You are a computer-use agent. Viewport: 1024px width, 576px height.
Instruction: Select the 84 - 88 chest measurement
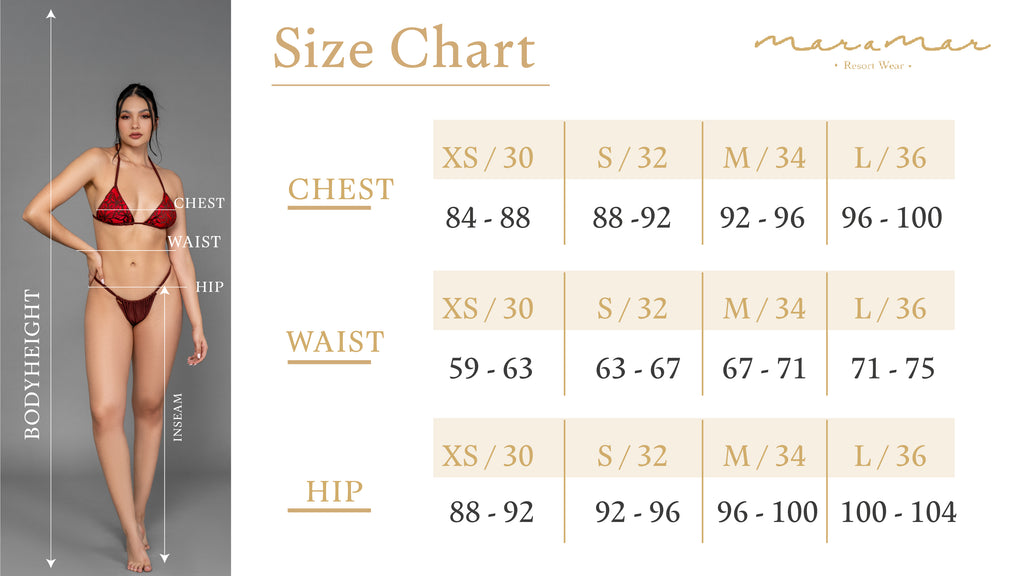click(488, 217)
